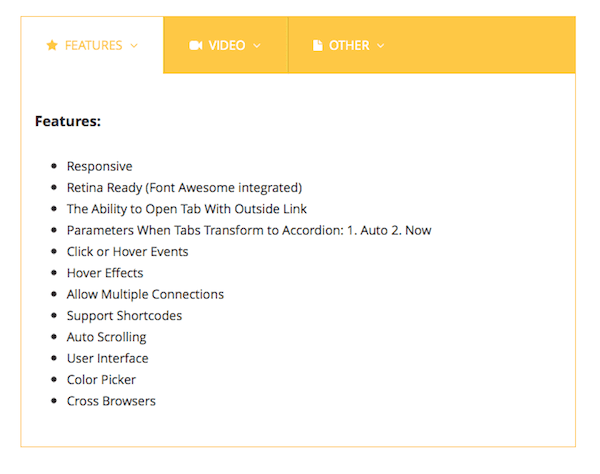Click the "Support Shortcodes" item
Image resolution: width=600 pixels, height=474 pixels.
[x=124, y=316]
